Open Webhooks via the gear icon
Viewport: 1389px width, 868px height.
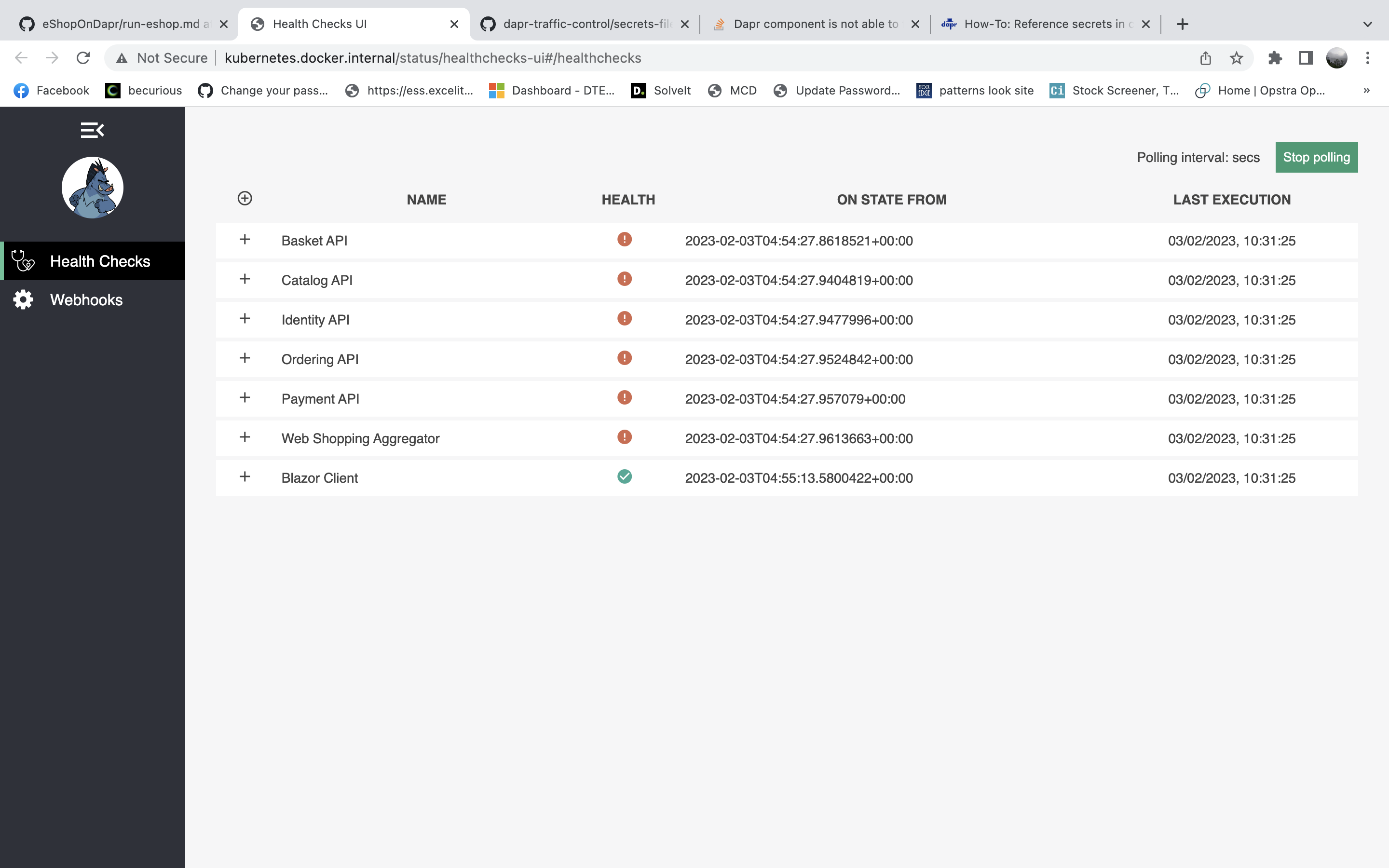coord(23,299)
